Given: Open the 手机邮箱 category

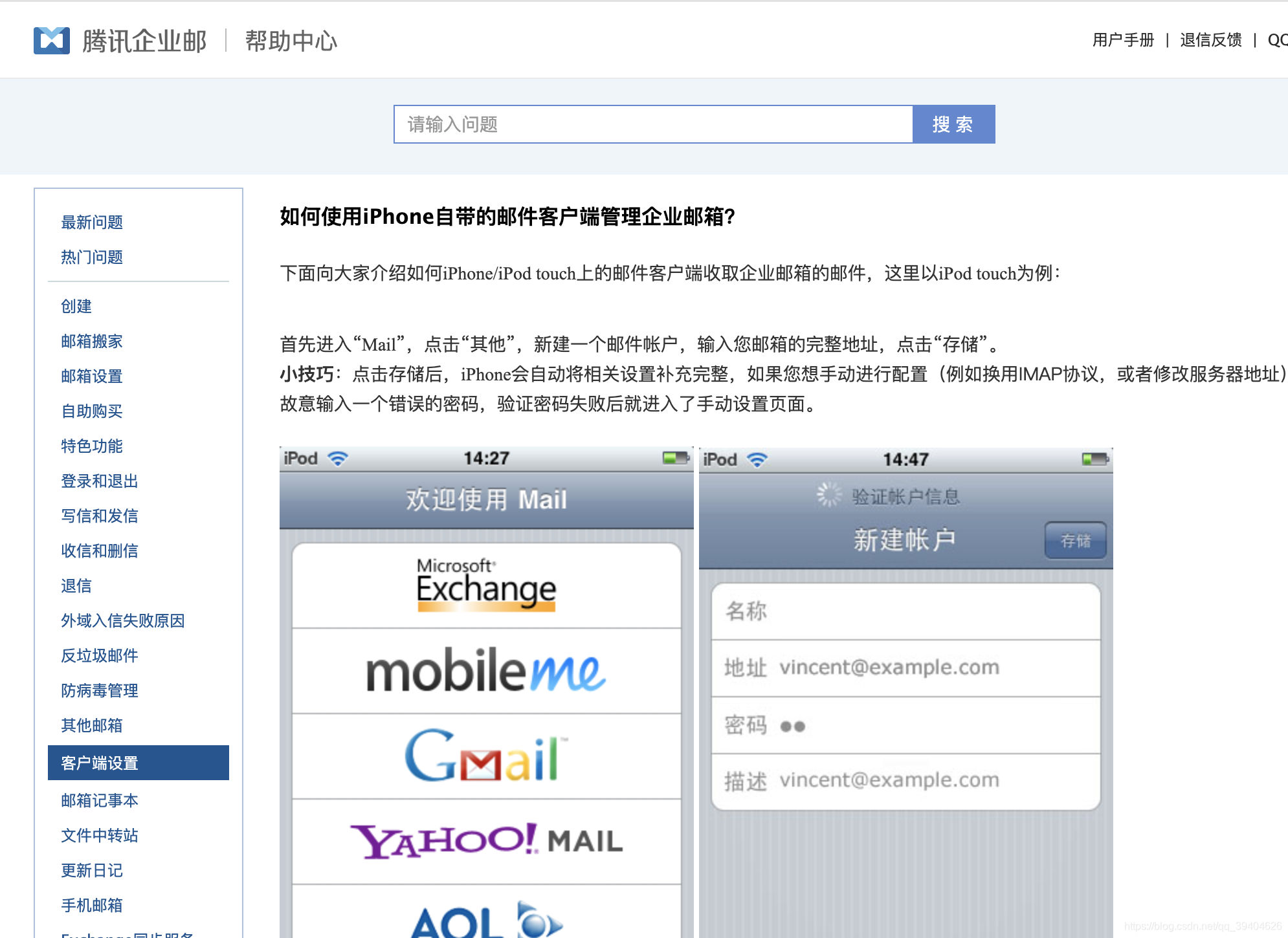Looking at the screenshot, I should pyautogui.click(x=92, y=905).
